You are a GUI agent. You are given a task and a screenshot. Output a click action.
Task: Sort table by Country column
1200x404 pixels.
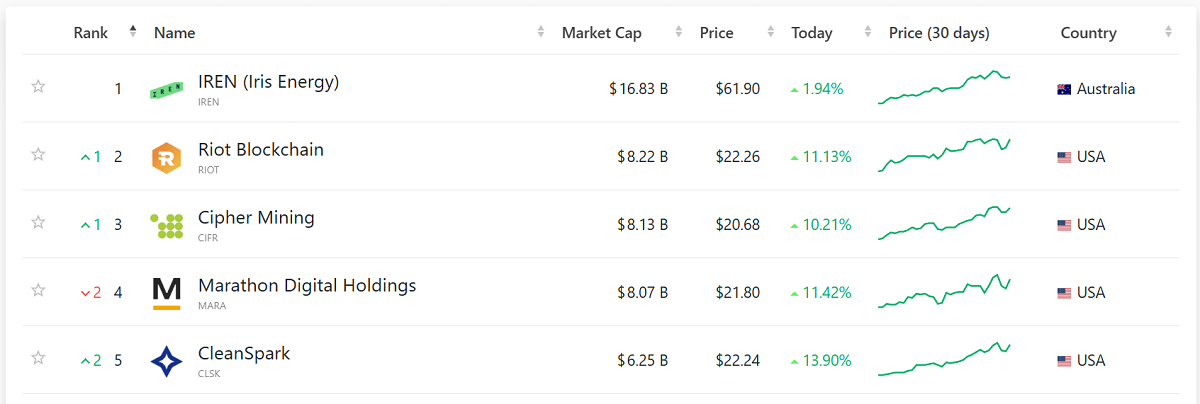pyautogui.click(x=1088, y=33)
